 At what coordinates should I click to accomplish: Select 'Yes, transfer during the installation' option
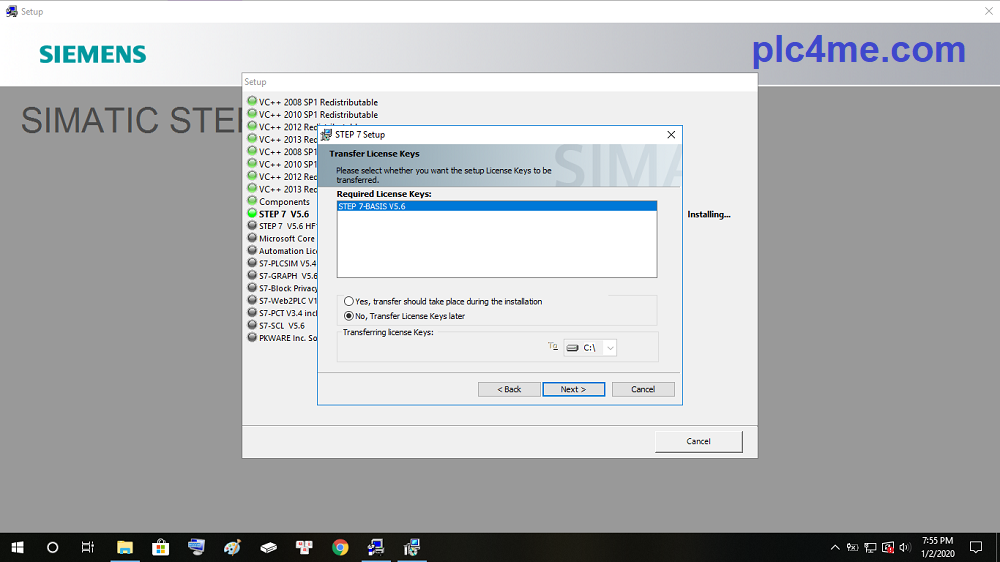[x=349, y=301]
